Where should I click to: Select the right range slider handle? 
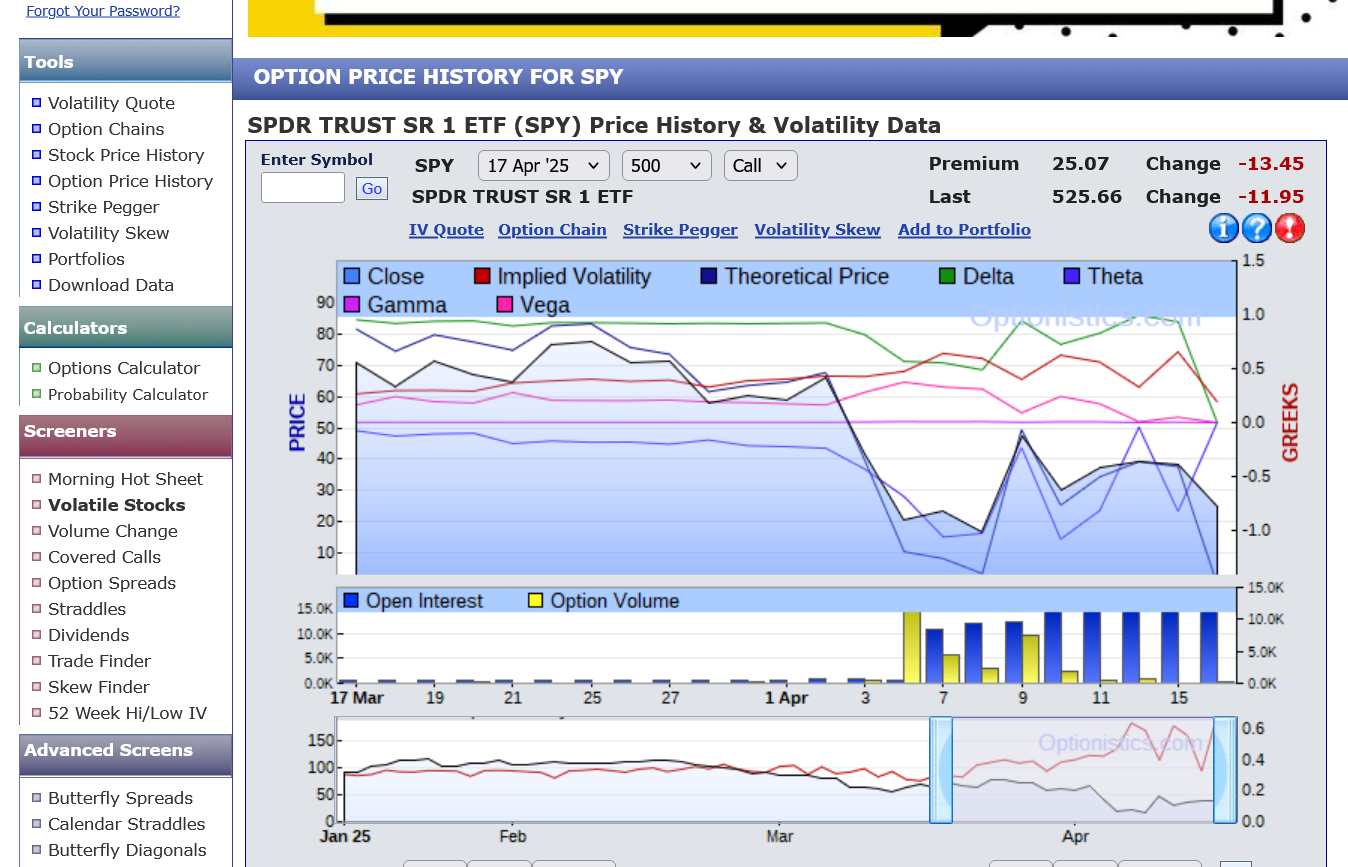coord(1225,770)
